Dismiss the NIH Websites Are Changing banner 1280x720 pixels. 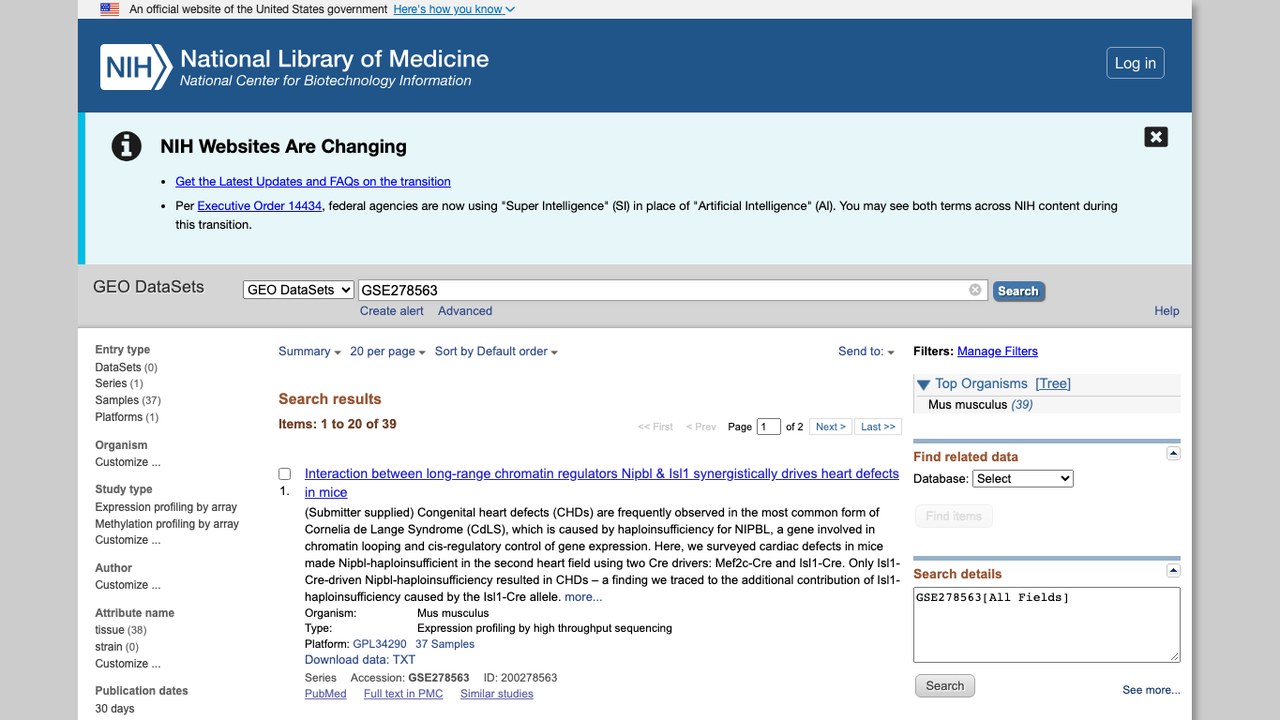click(x=1156, y=137)
